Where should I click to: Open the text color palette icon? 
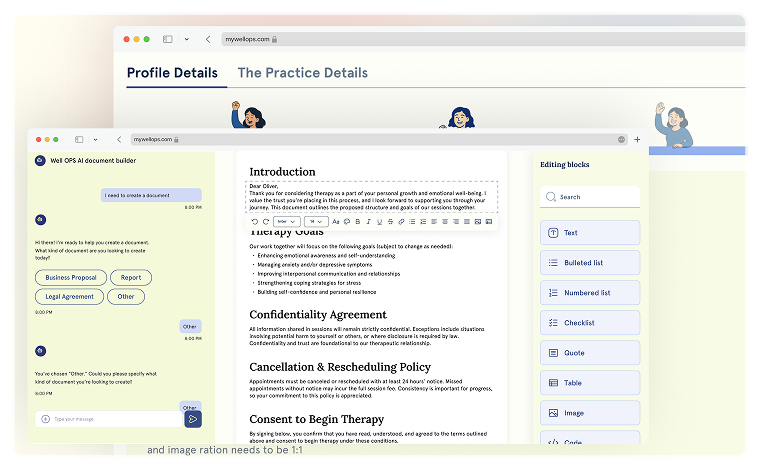[347, 221]
